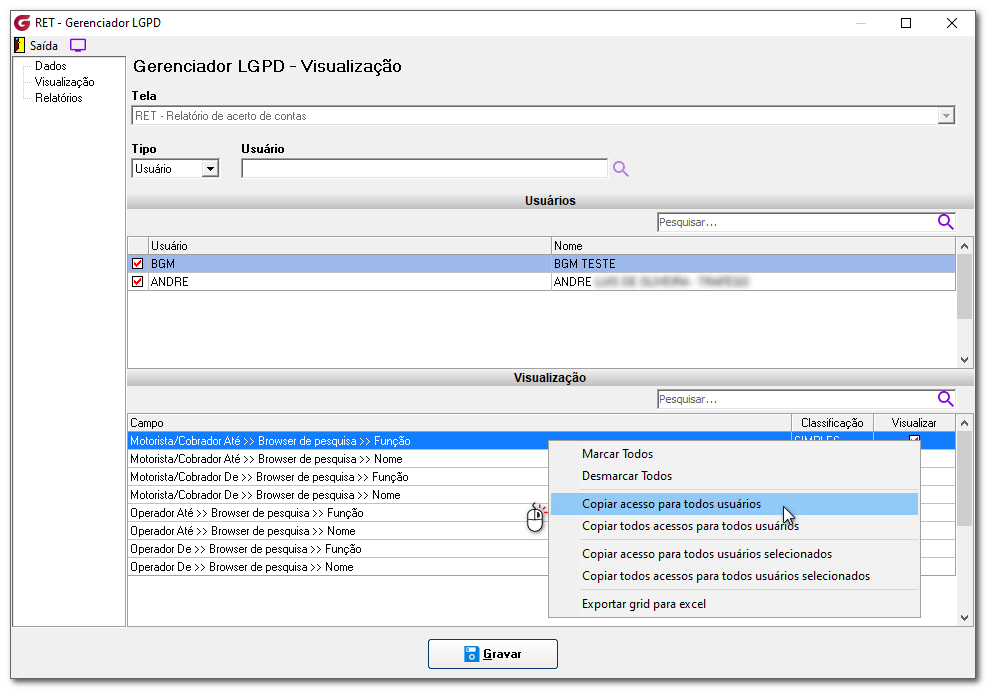Close the RET Gerenciador LGPD window
Viewport: 987px width, 690px height.
pos(952,23)
